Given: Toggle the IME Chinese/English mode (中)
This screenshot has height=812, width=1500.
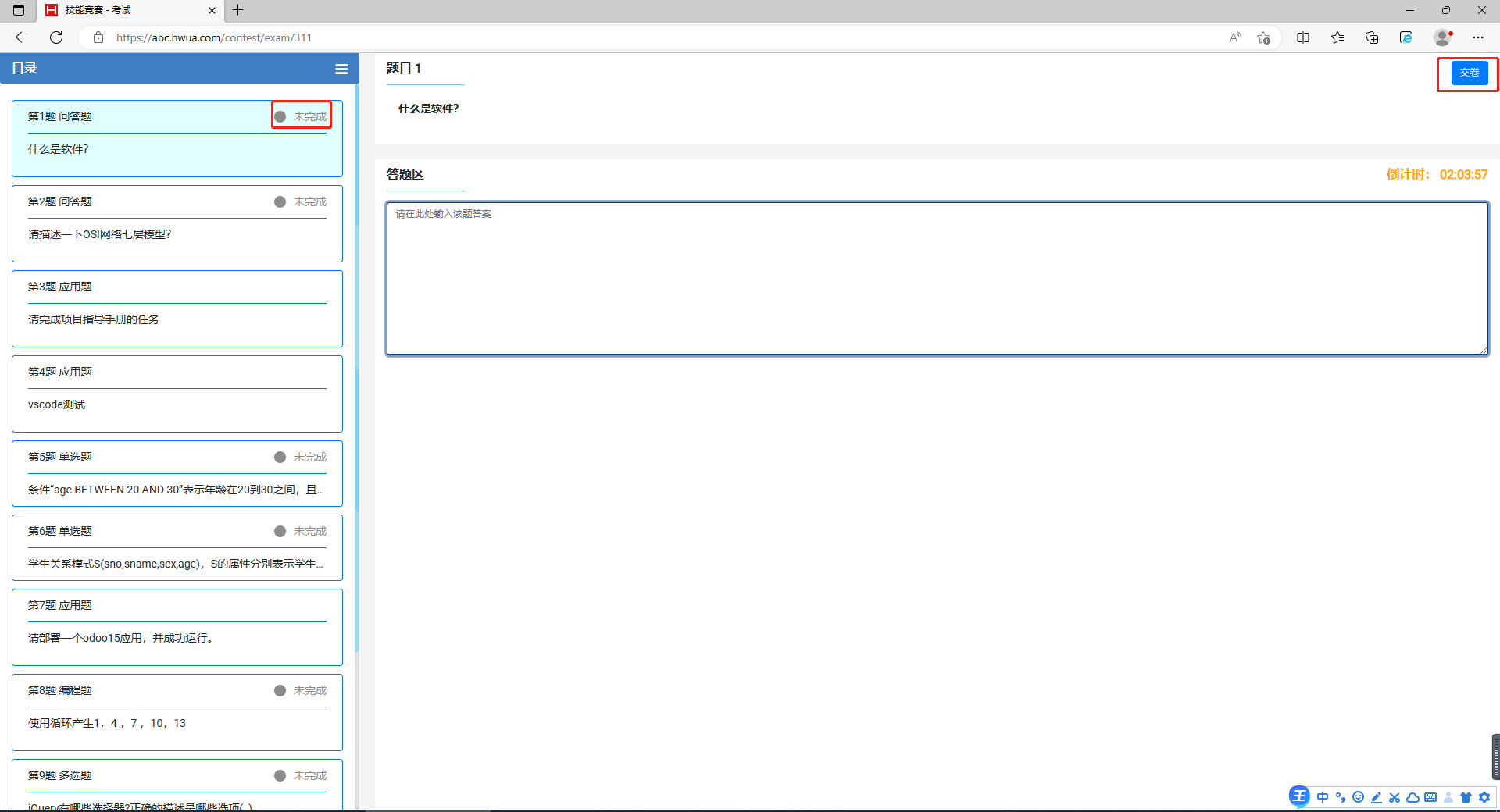Looking at the screenshot, I should click(1322, 797).
